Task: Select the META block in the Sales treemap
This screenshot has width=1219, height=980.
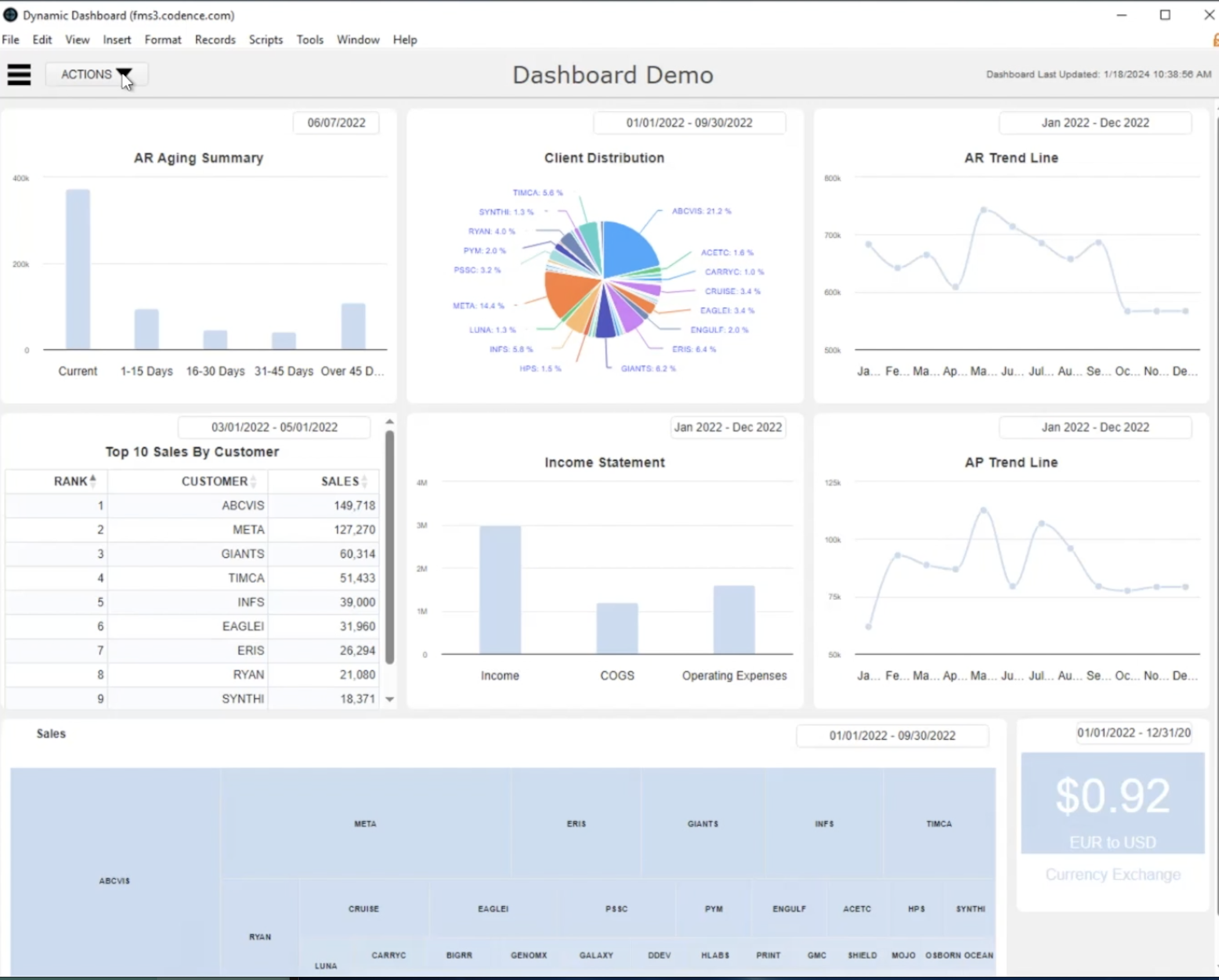Action: pyautogui.click(x=364, y=824)
